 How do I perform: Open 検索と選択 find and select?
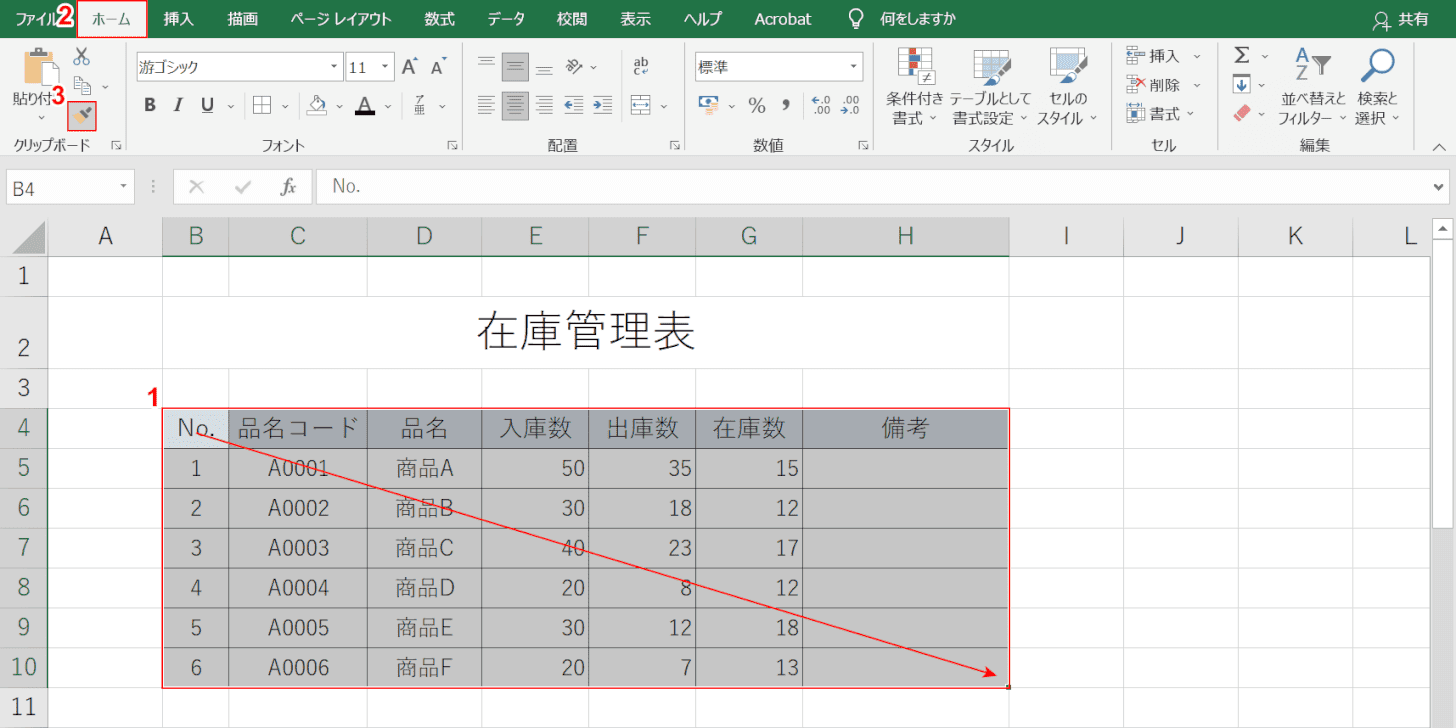[x=1377, y=86]
